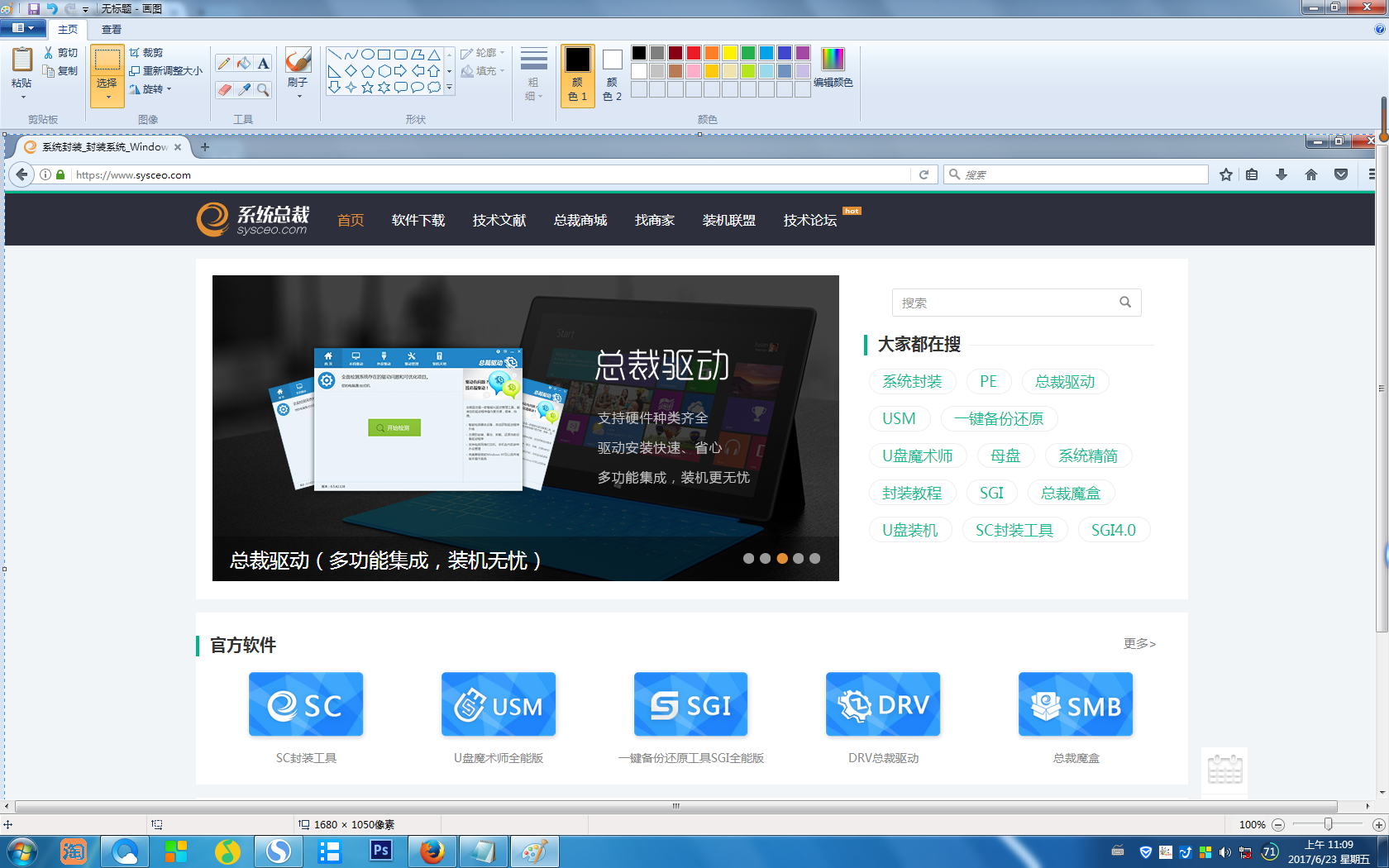Select the Fill with color bucket tool

244,64
